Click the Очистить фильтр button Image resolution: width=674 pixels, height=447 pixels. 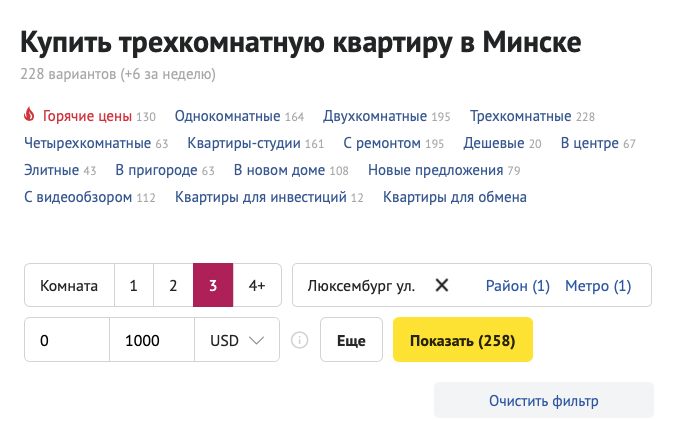[x=543, y=401]
